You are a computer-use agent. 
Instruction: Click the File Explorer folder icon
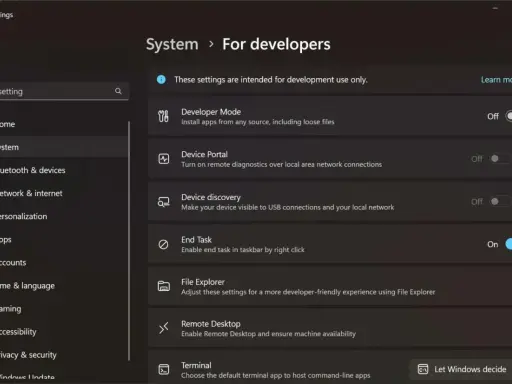163,286
